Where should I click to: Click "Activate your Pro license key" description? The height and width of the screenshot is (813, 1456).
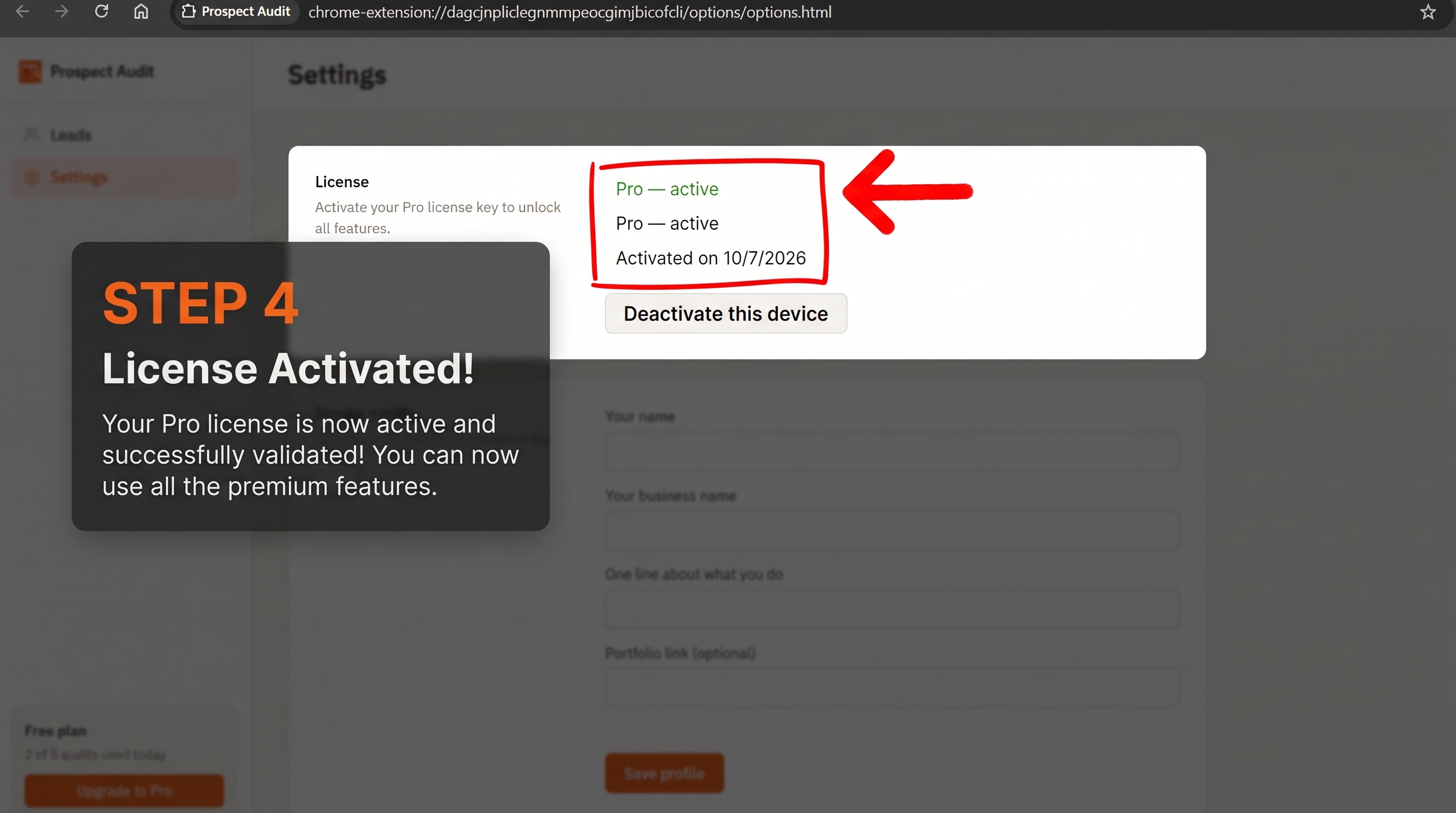438,218
